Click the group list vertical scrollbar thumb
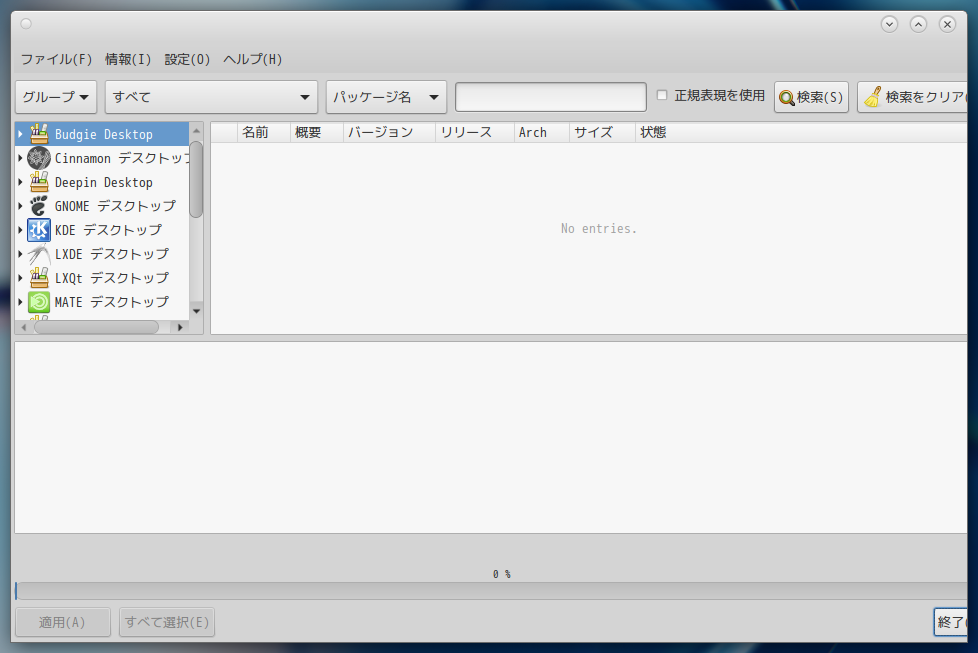Image resolution: width=978 pixels, height=653 pixels. 196,180
